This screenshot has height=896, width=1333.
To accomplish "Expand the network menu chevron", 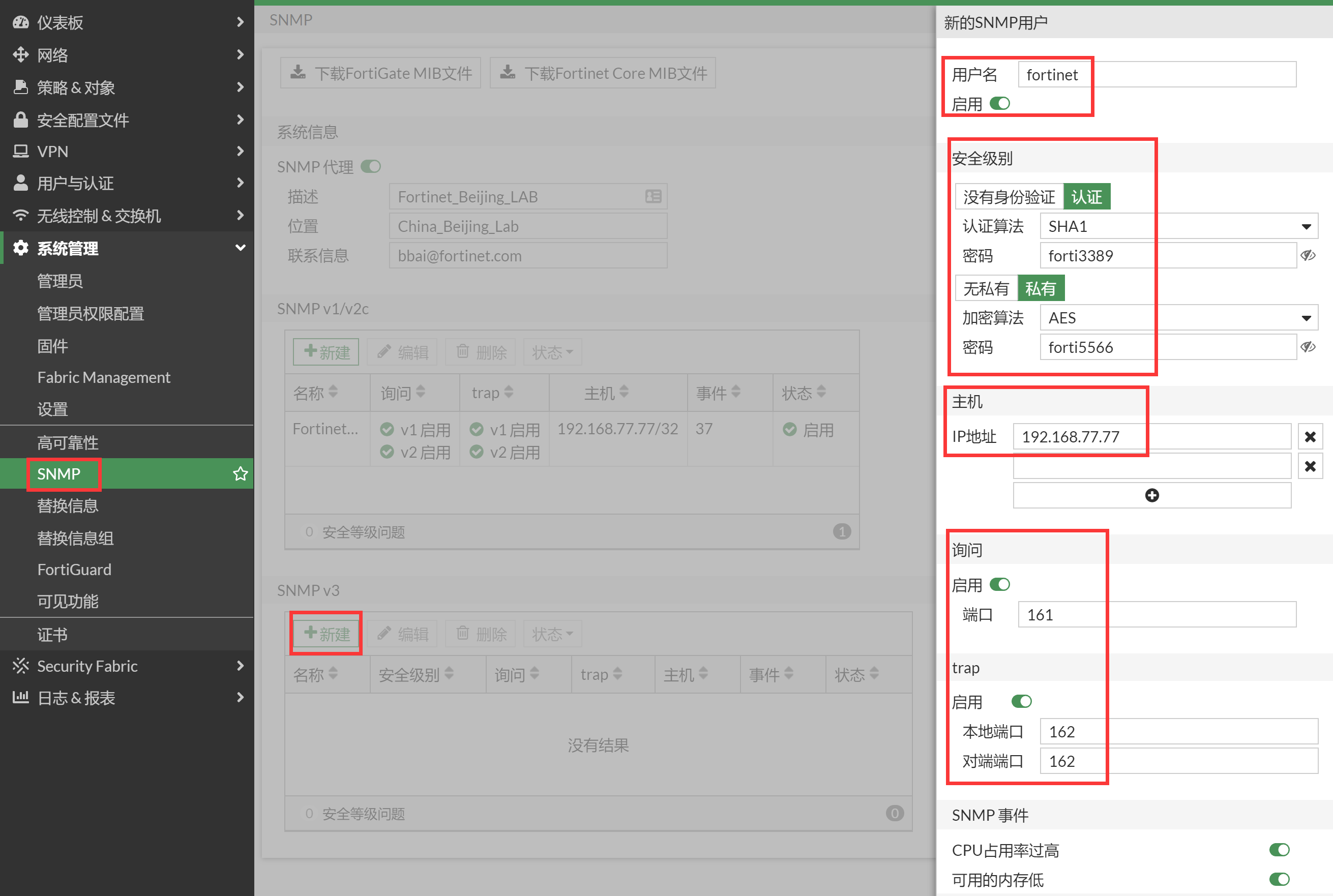I will (241, 54).
